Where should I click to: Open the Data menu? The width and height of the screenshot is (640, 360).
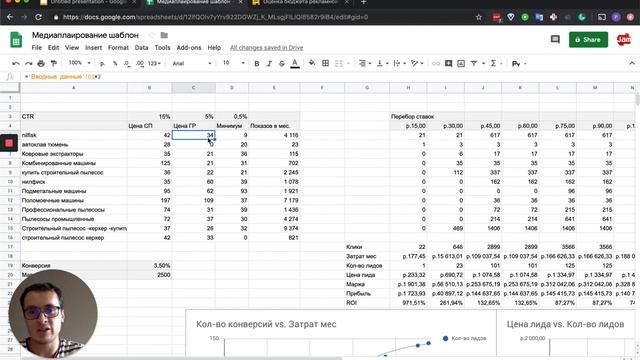click(142, 48)
